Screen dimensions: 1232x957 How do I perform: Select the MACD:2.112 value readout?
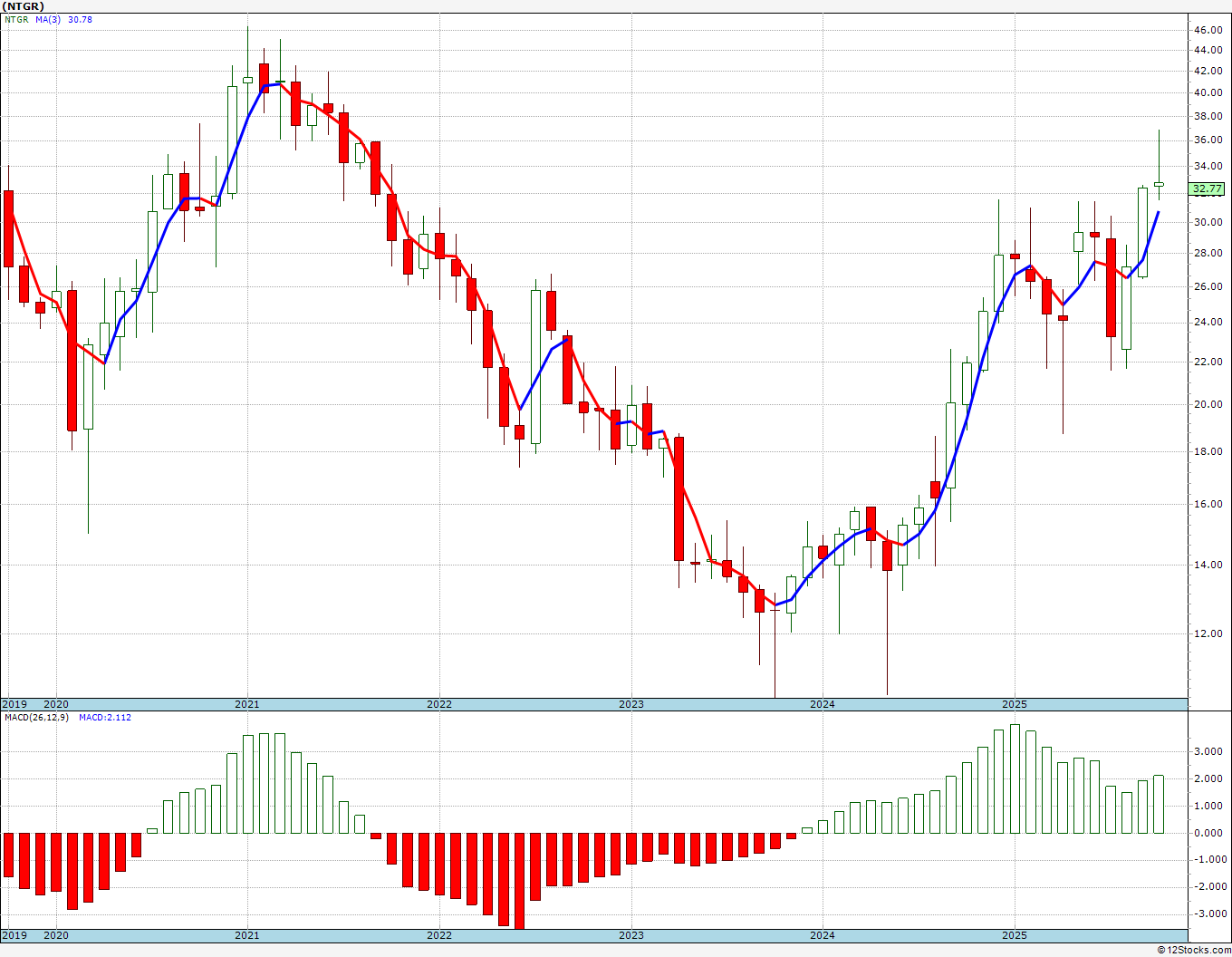tap(104, 718)
